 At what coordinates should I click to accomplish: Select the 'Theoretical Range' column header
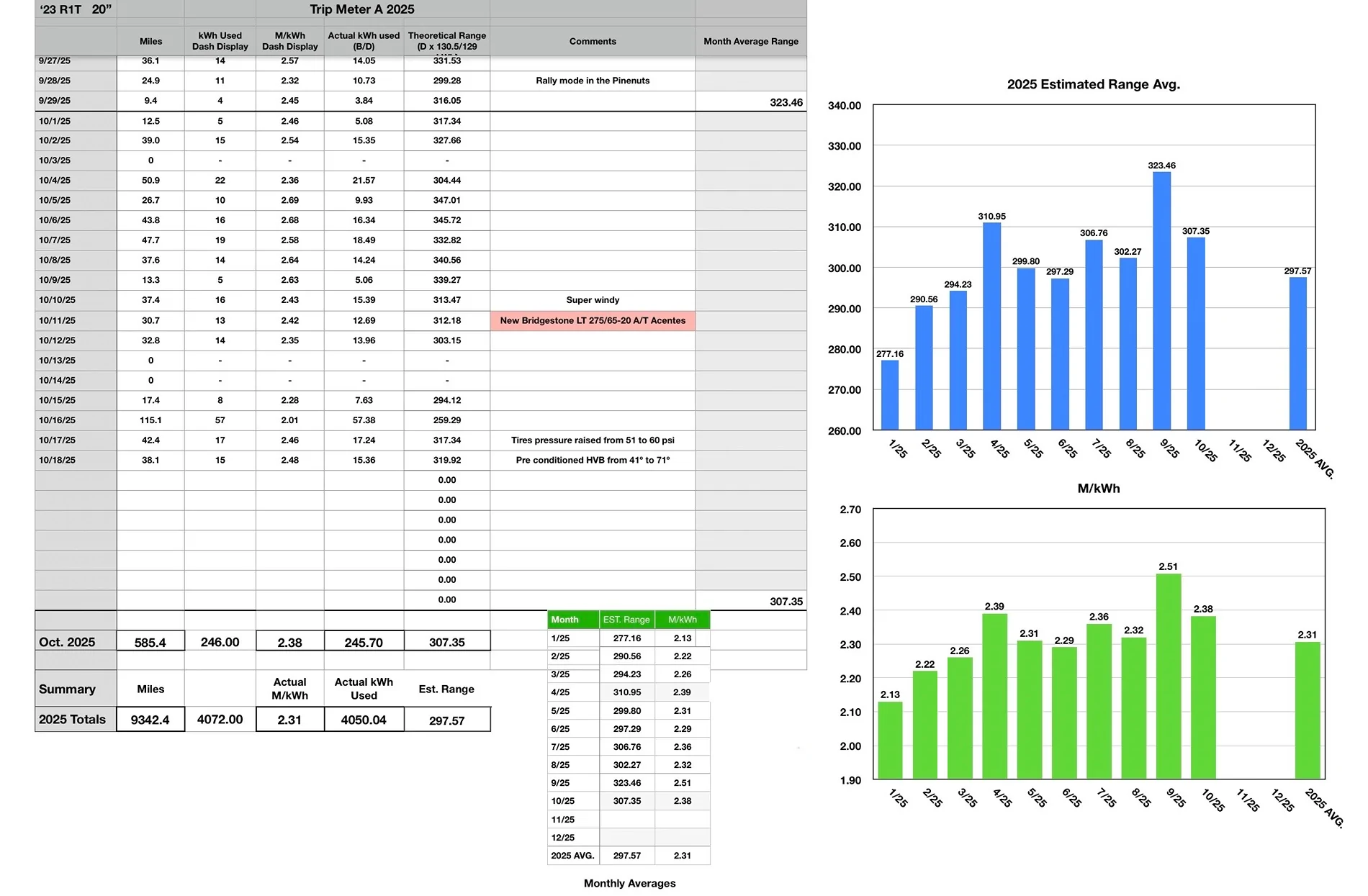click(447, 41)
